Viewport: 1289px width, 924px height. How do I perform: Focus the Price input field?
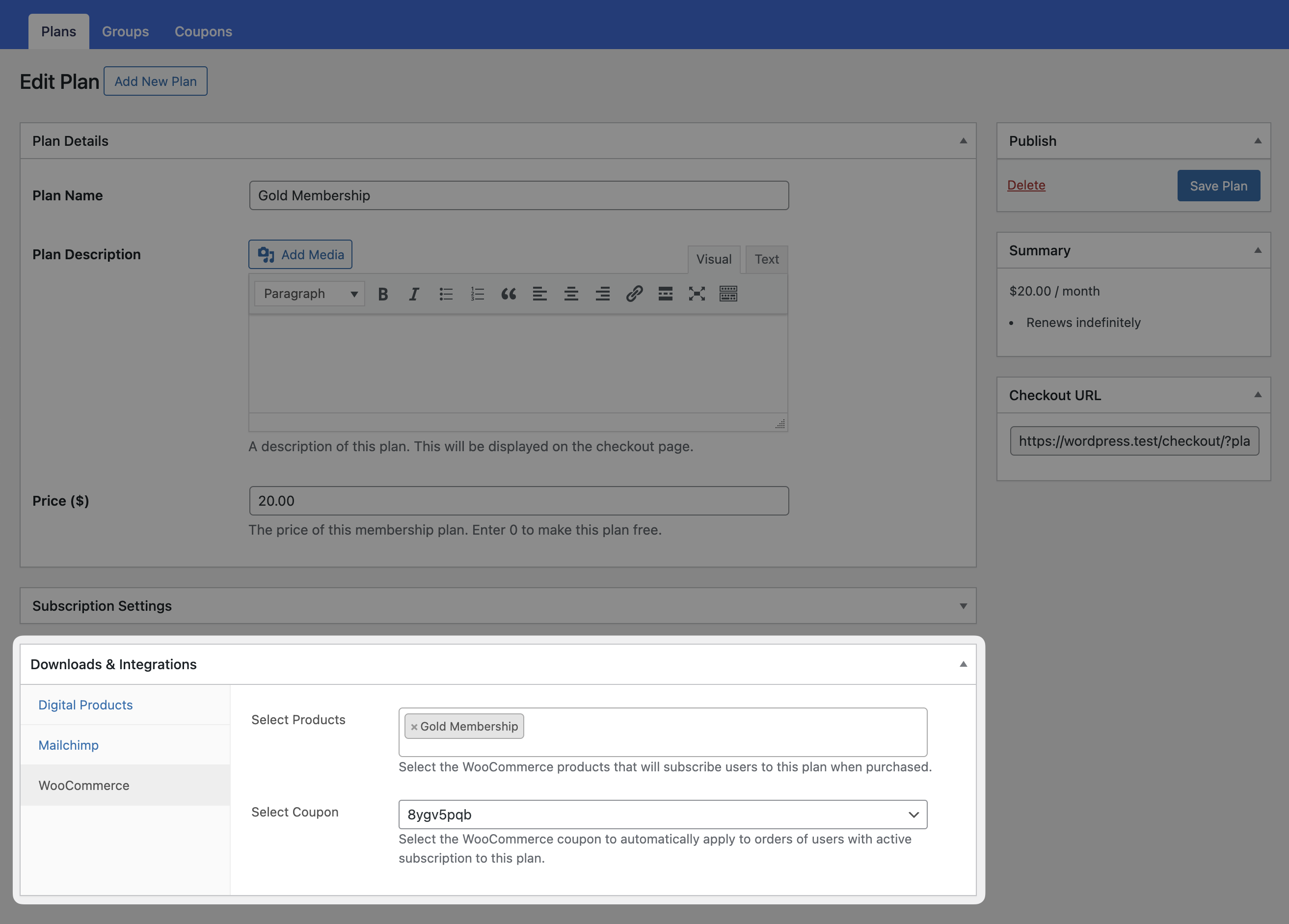point(519,501)
